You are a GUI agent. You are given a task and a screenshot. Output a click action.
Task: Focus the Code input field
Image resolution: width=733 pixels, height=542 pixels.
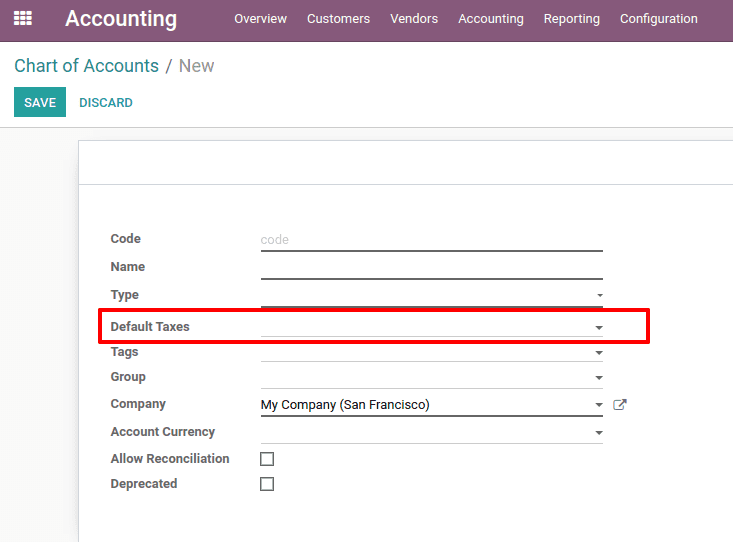431,240
